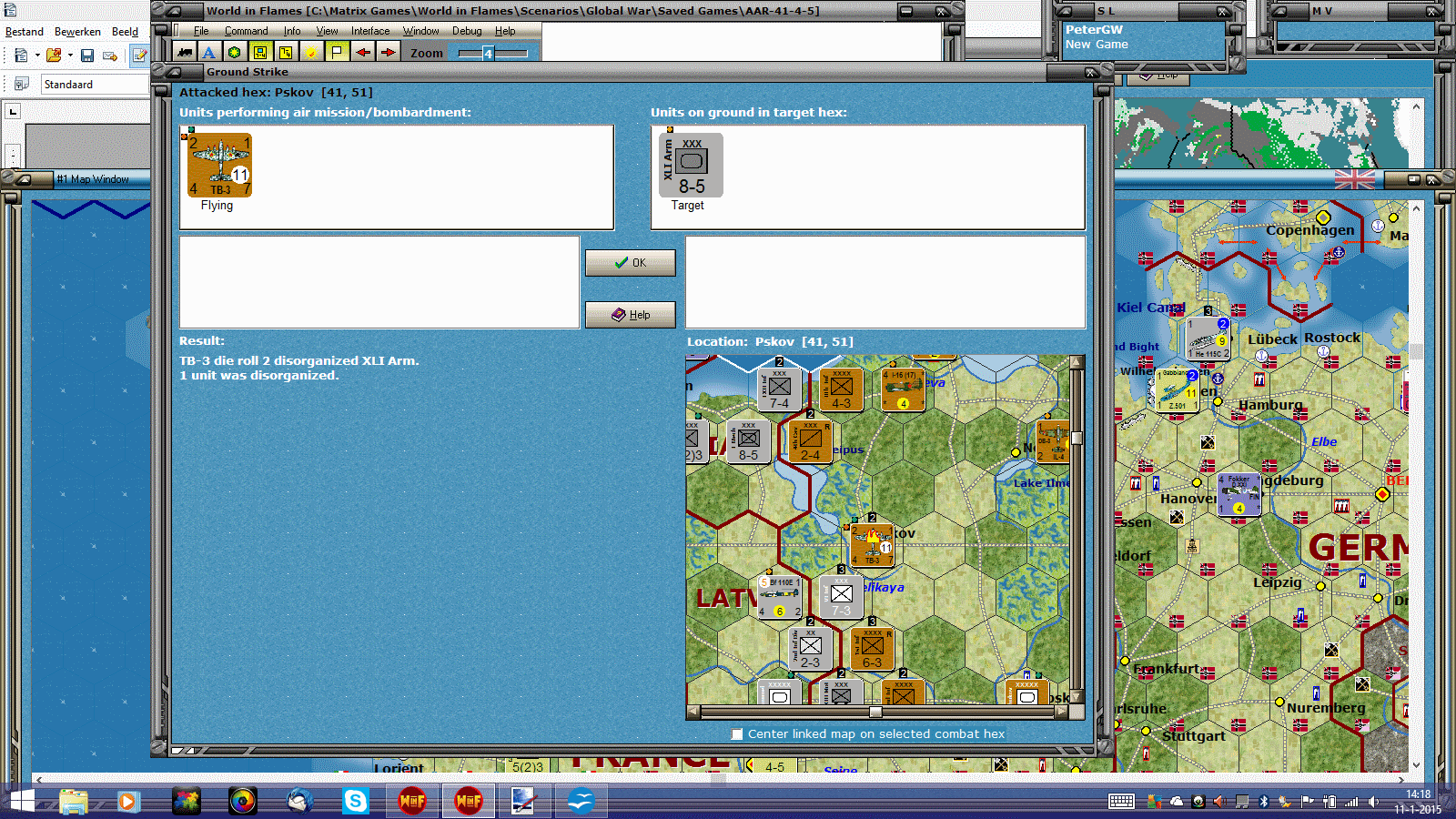Open the Beeld menu
The height and width of the screenshot is (819, 1456).
click(125, 32)
